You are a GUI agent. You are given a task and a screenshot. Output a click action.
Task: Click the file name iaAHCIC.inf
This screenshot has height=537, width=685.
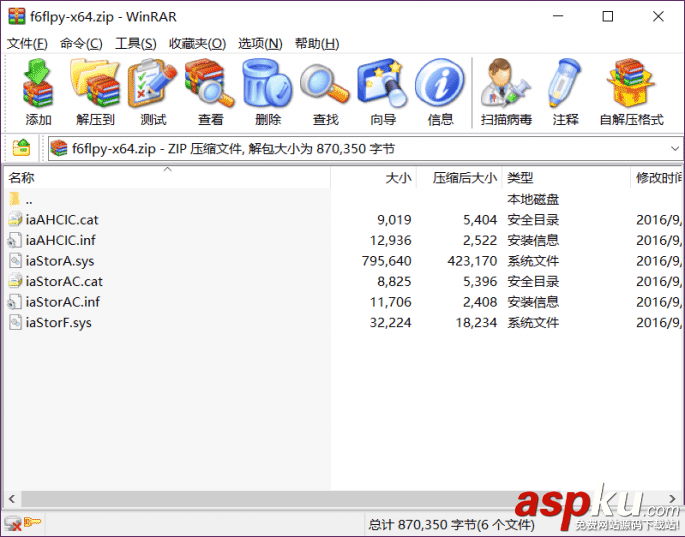pos(60,240)
